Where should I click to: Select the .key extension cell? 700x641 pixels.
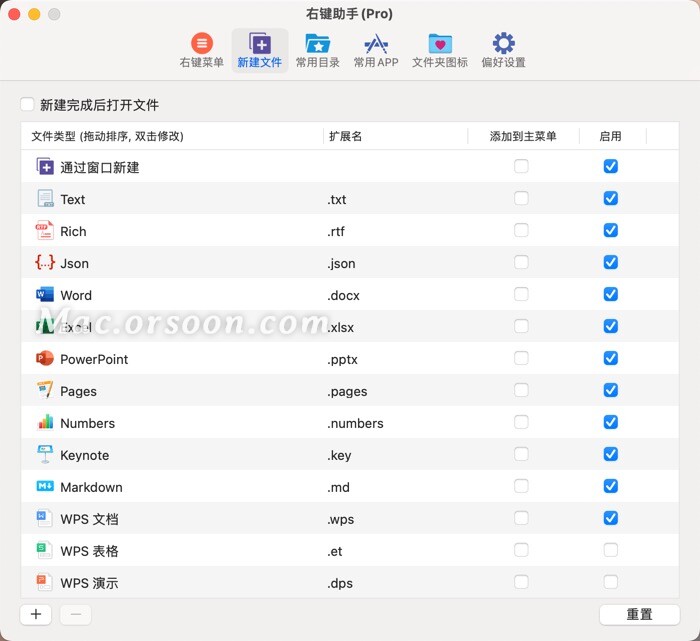[x=339, y=455]
